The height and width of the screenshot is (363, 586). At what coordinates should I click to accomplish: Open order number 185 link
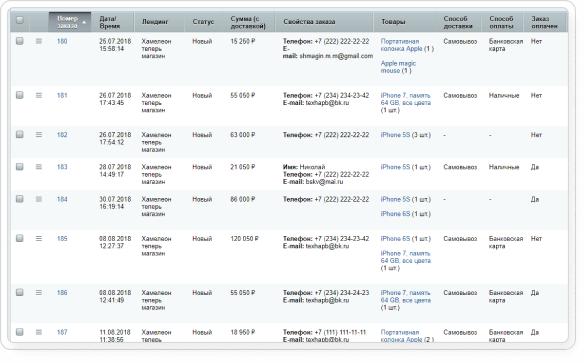click(x=62, y=239)
